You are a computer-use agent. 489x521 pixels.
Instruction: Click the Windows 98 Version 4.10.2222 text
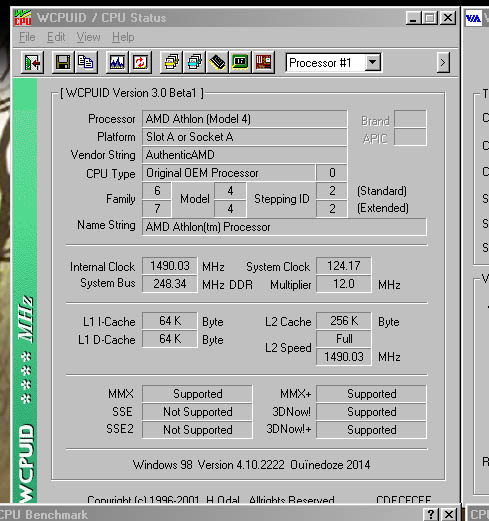209,465
